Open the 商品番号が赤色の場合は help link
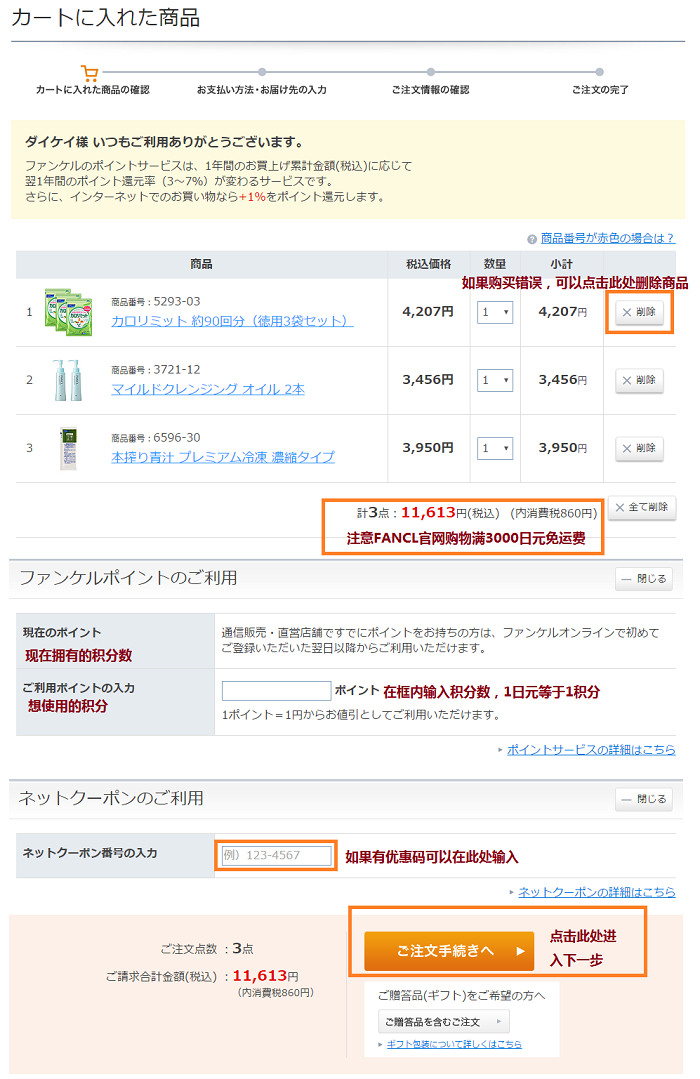 click(607, 238)
